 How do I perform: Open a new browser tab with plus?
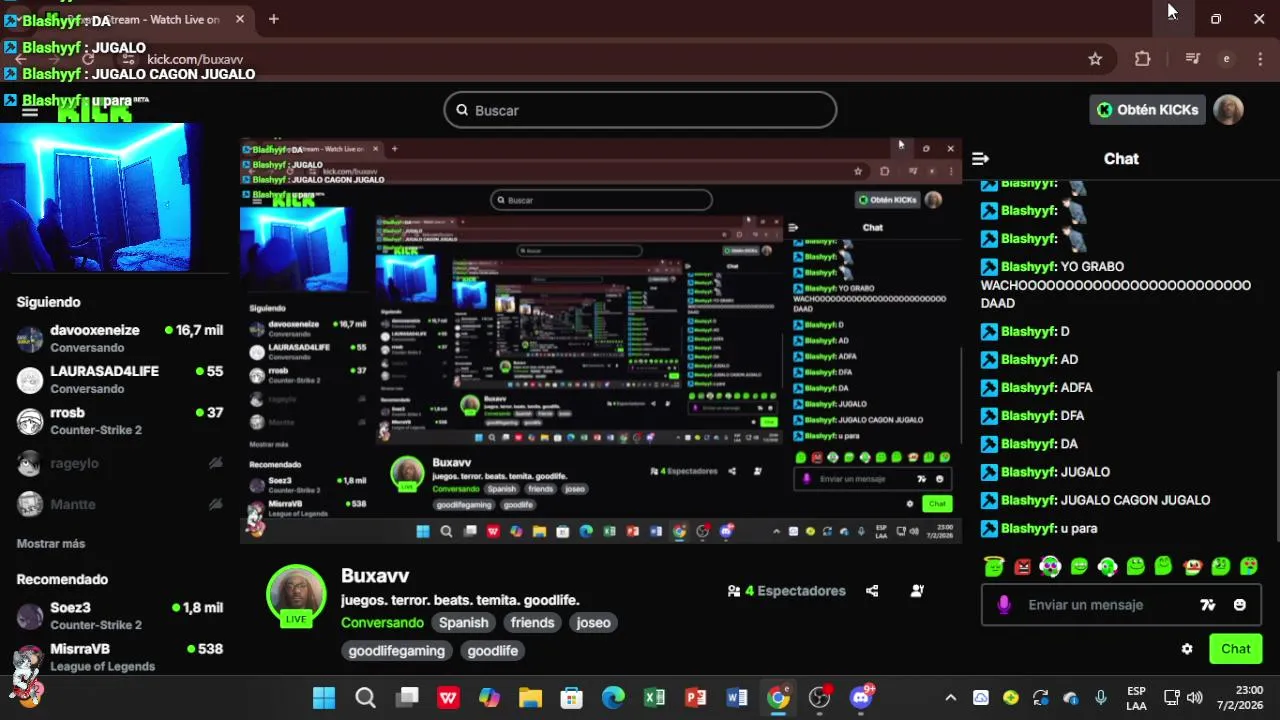(x=273, y=19)
